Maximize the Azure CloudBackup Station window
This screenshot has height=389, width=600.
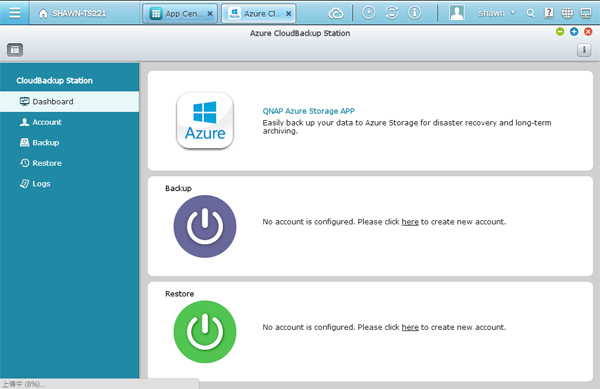pos(574,32)
